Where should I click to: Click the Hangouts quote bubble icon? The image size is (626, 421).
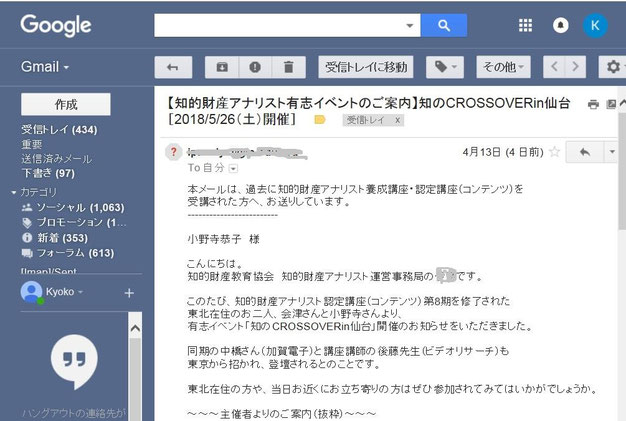click(x=74, y=361)
